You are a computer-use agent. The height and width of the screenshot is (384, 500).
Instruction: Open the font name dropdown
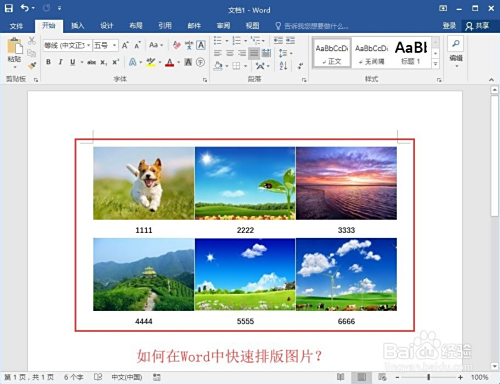point(89,45)
